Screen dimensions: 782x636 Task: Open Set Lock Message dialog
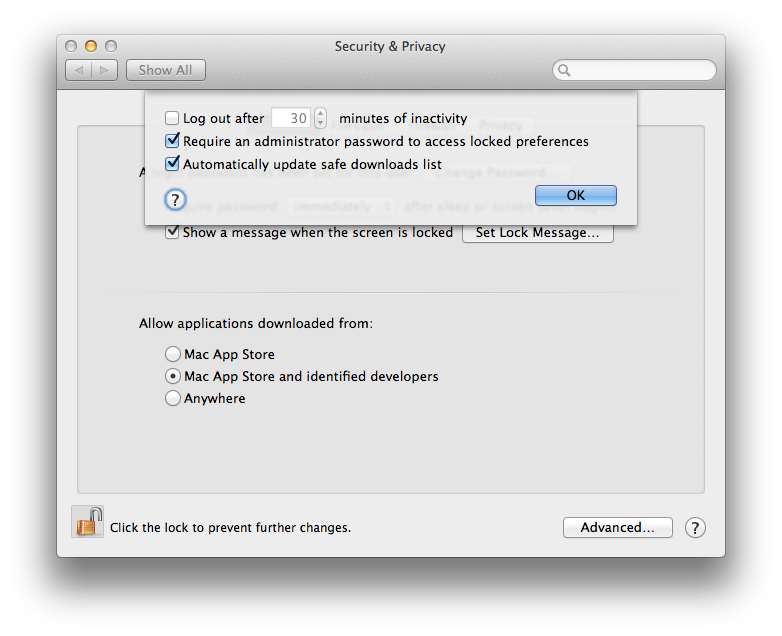point(538,232)
